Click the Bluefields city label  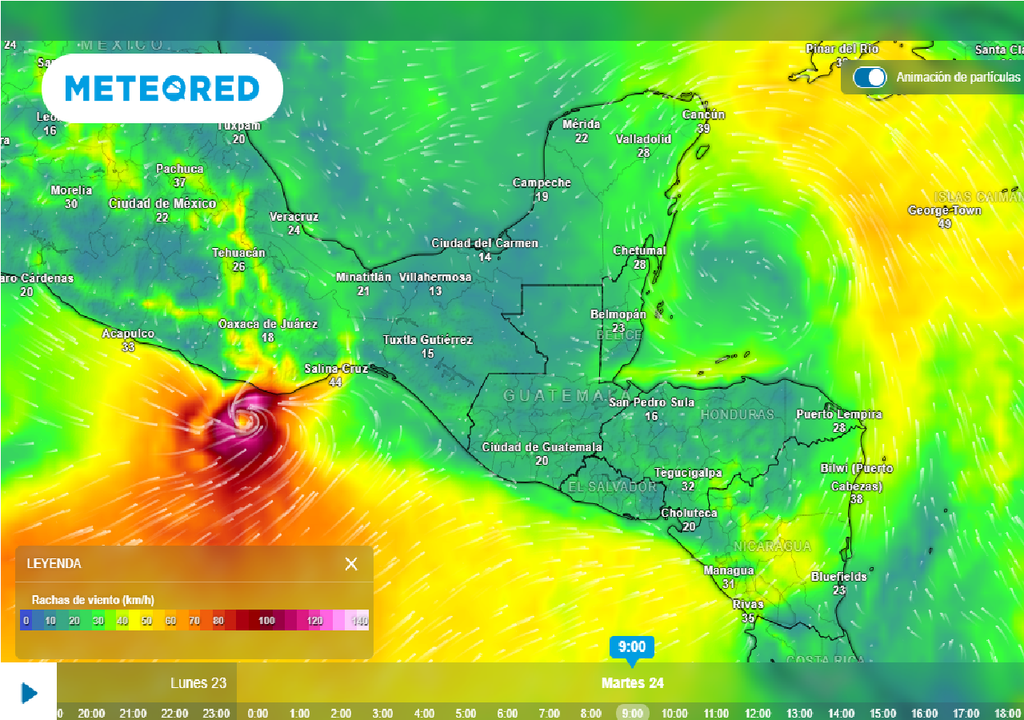pos(839,576)
